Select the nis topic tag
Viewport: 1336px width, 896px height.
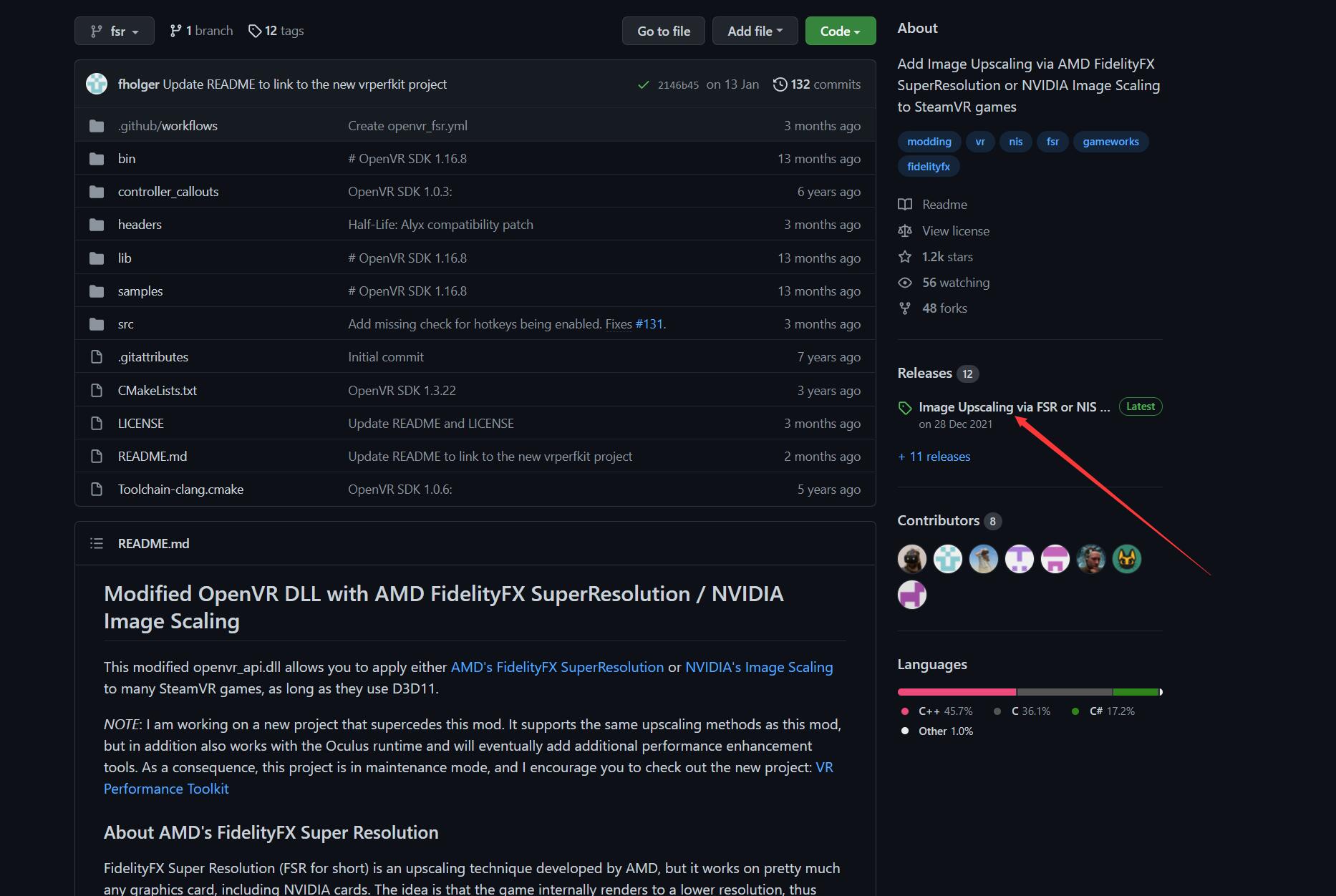point(1016,142)
